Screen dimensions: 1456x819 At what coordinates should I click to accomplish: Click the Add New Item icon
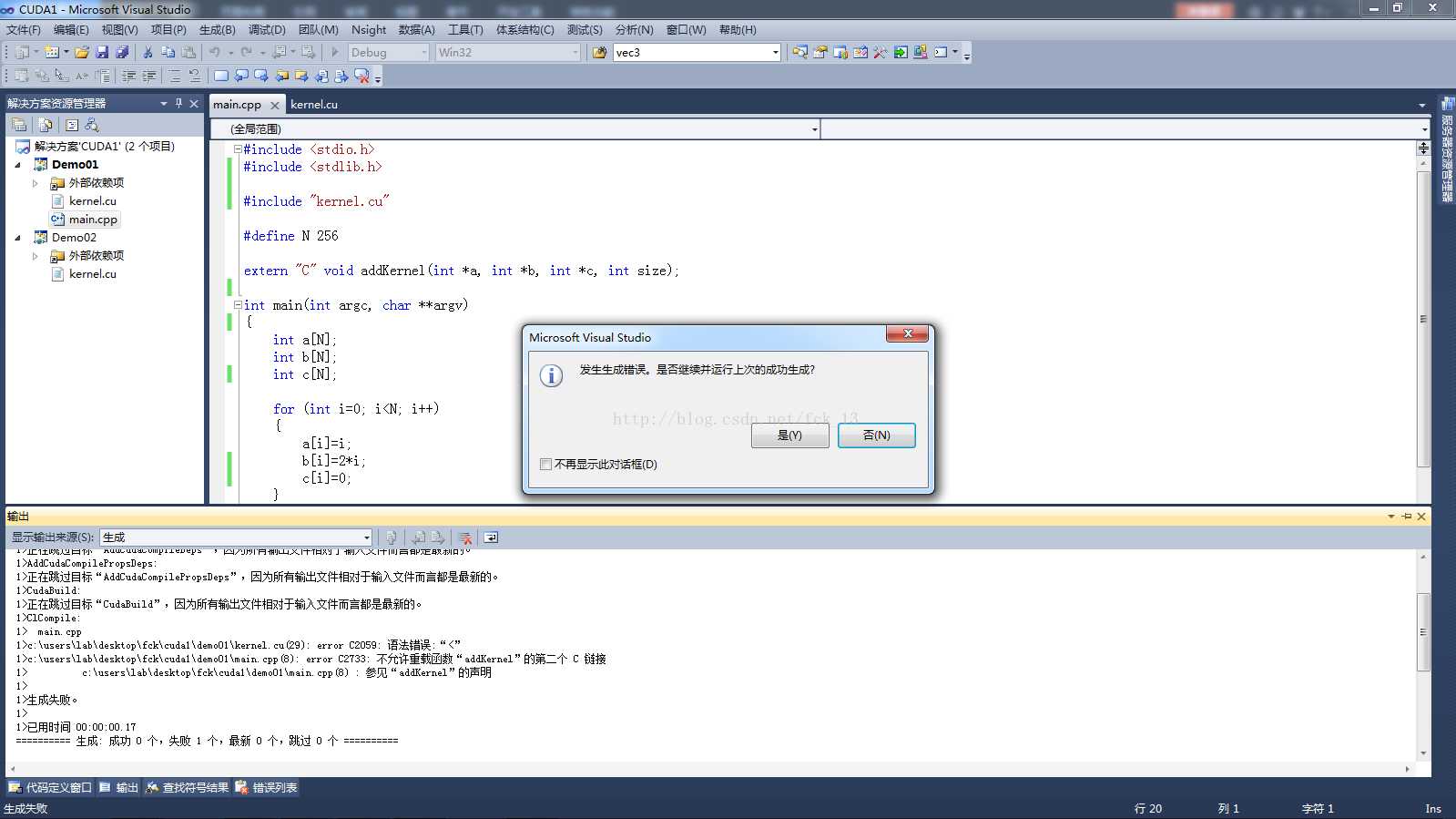[x=52, y=53]
